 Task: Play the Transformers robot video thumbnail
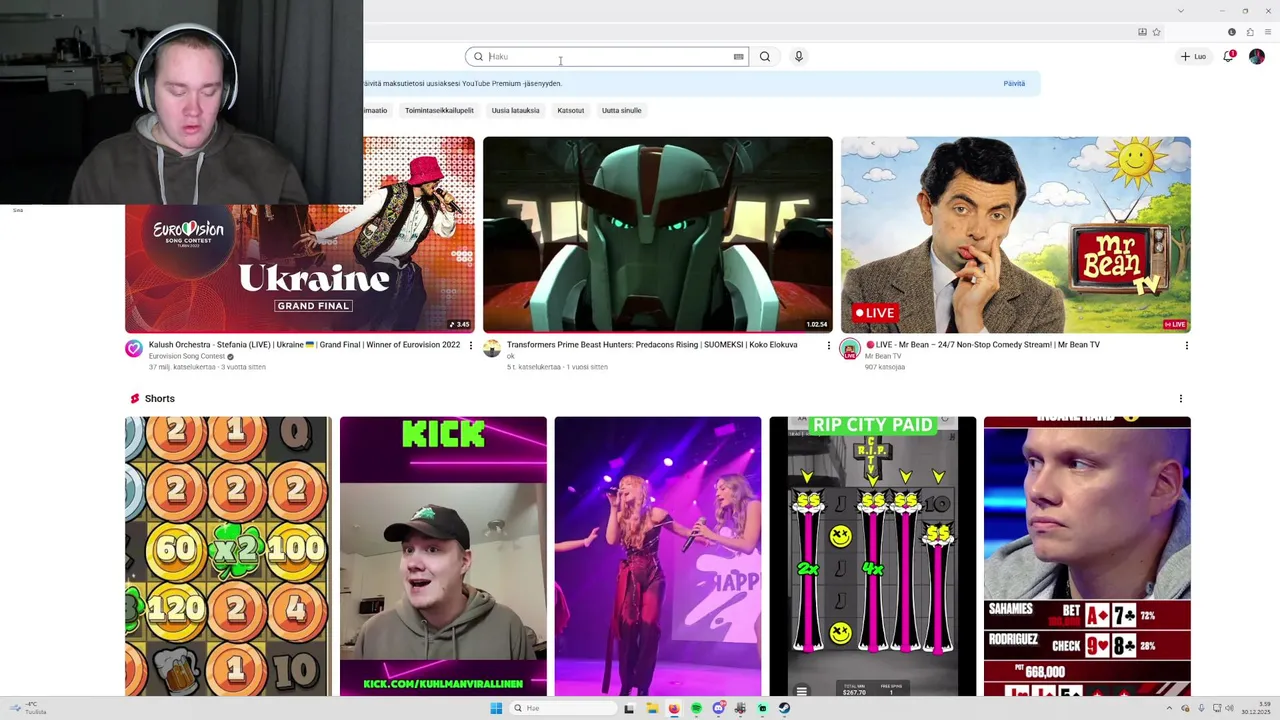[658, 234]
